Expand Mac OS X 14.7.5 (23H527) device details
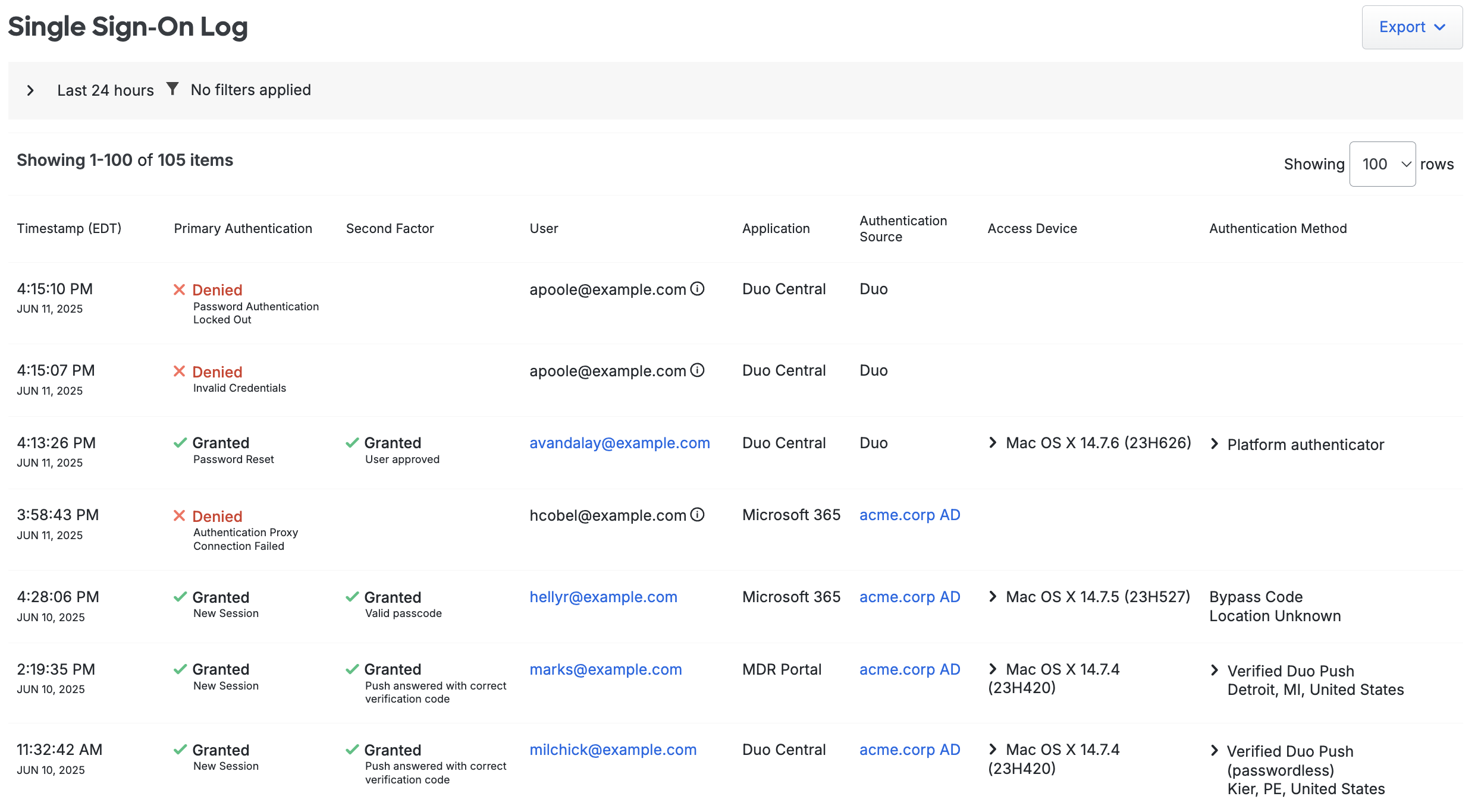Screen dimensions: 1478x812 click(x=992, y=597)
